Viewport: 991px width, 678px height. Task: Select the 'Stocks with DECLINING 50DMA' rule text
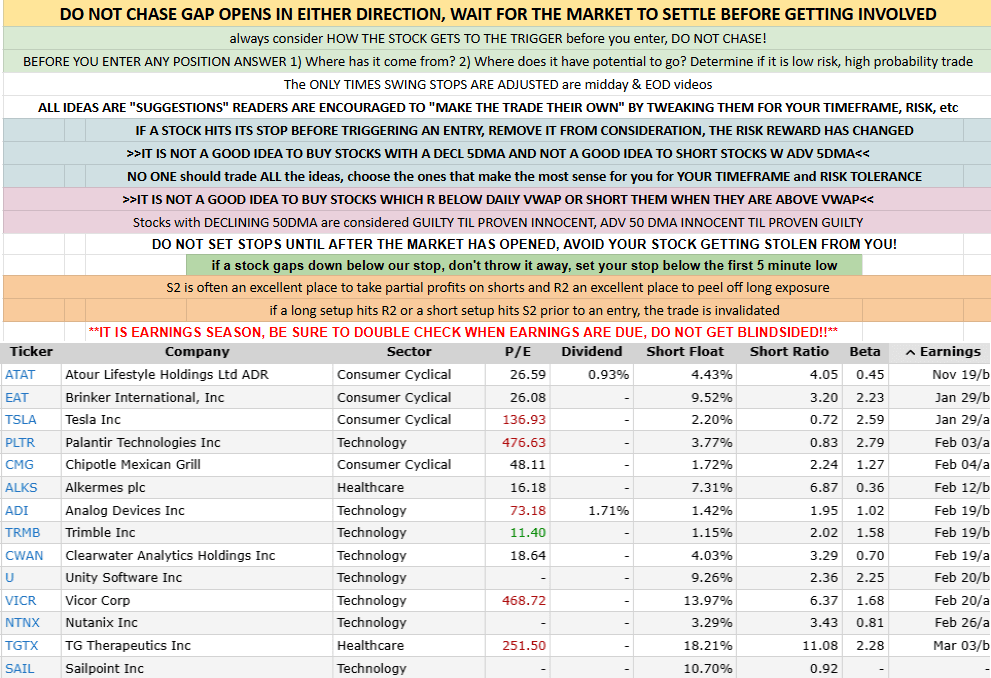tap(498, 222)
